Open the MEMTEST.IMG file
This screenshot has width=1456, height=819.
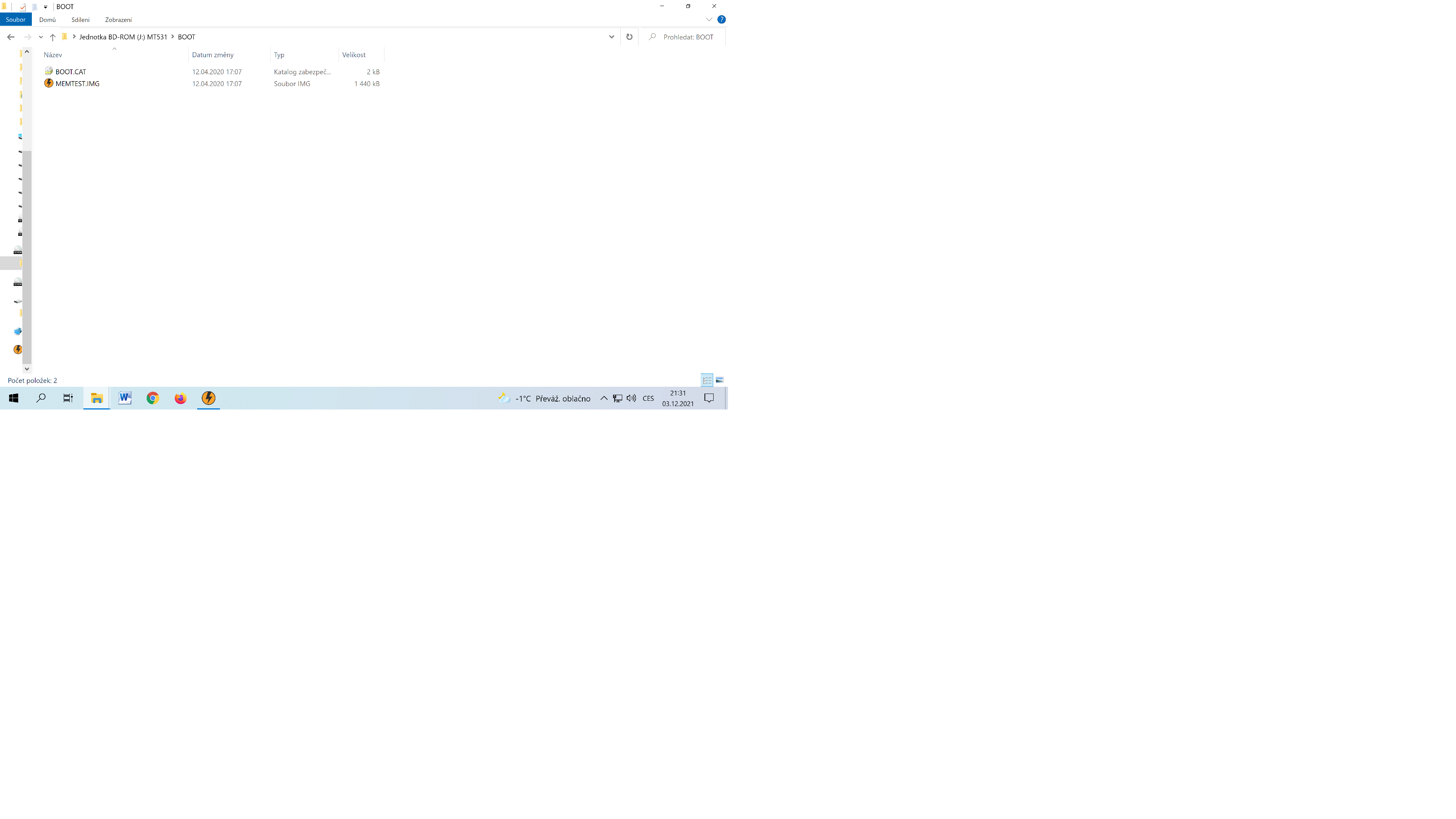tap(77, 84)
